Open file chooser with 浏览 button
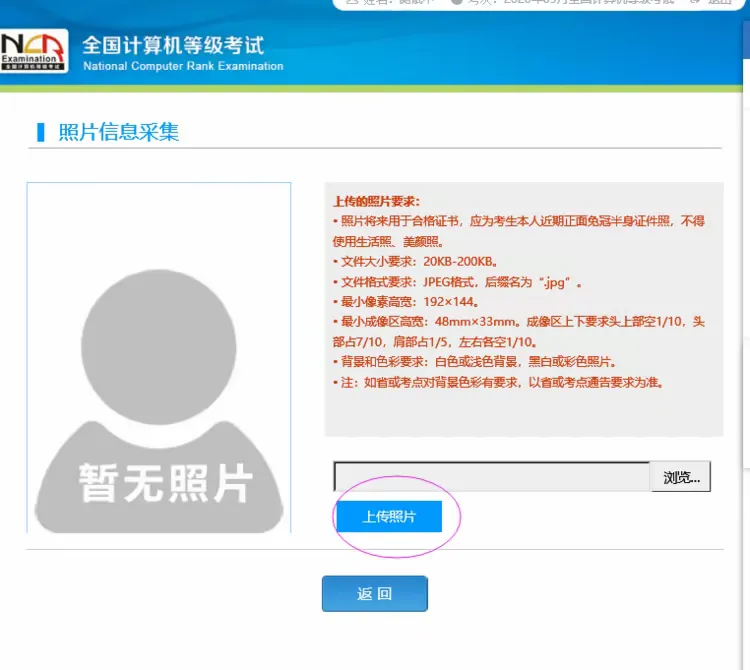This screenshot has width=750, height=670. pyautogui.click(x=680, y=477)
